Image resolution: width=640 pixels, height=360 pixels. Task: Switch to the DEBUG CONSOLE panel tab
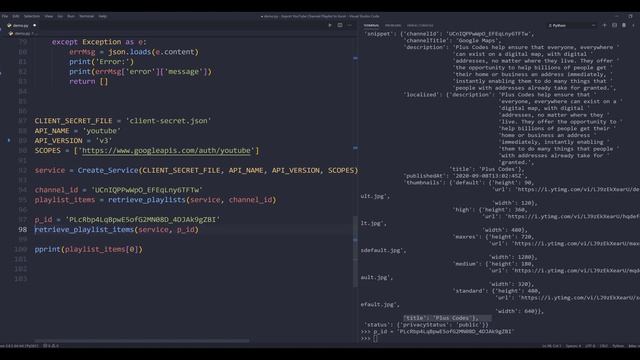(x=420, y=25)
